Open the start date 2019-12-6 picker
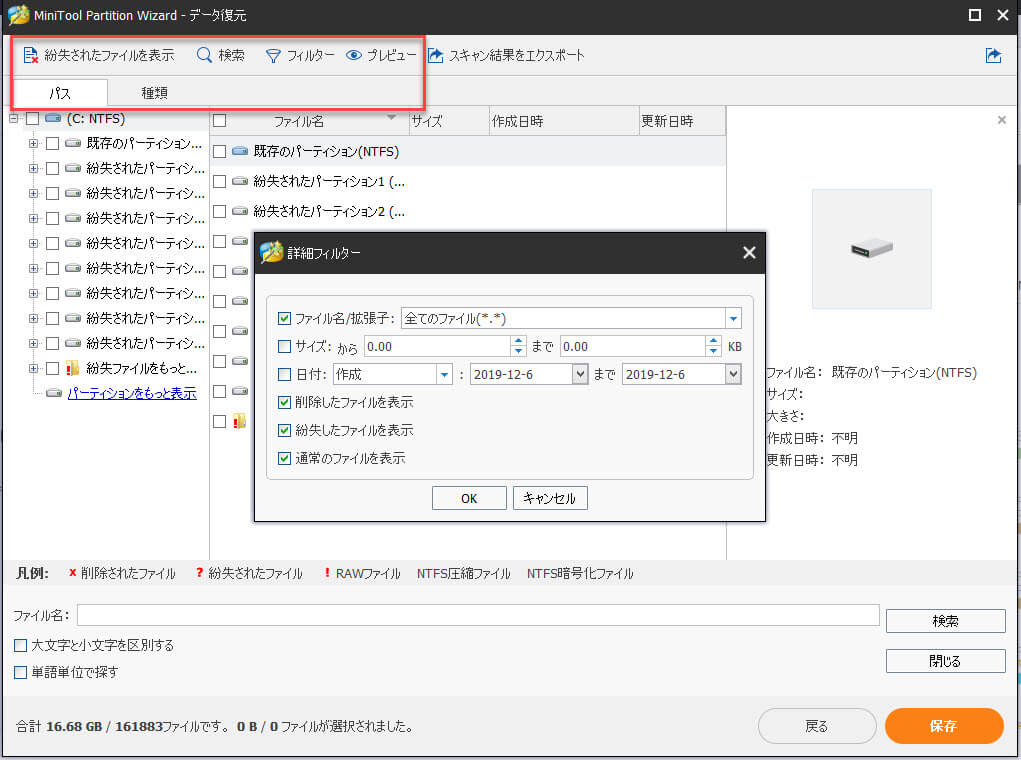The image size is (1021, 760). coord(580,374)
